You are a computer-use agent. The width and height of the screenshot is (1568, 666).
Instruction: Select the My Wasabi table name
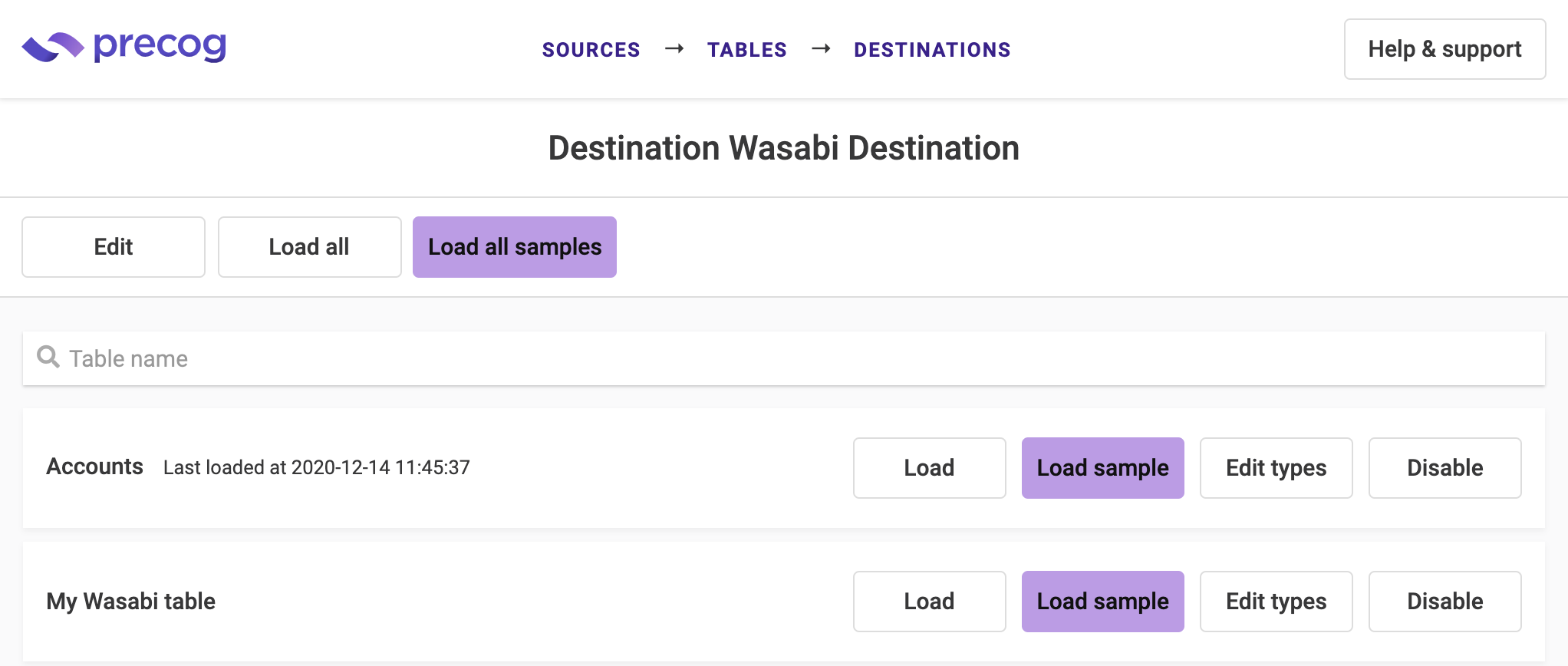point(130,601)
